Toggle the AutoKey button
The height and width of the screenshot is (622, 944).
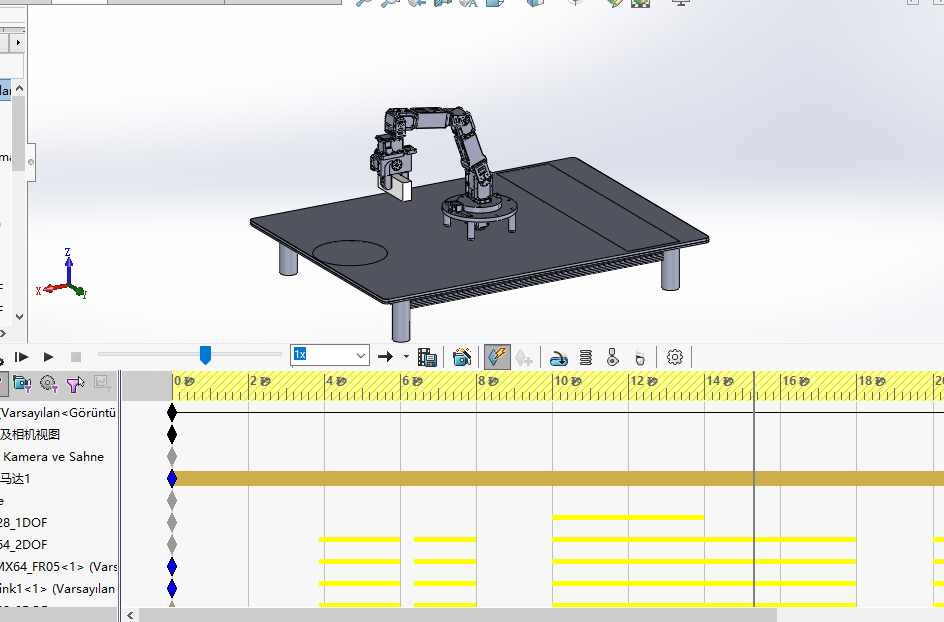point(497,357)
